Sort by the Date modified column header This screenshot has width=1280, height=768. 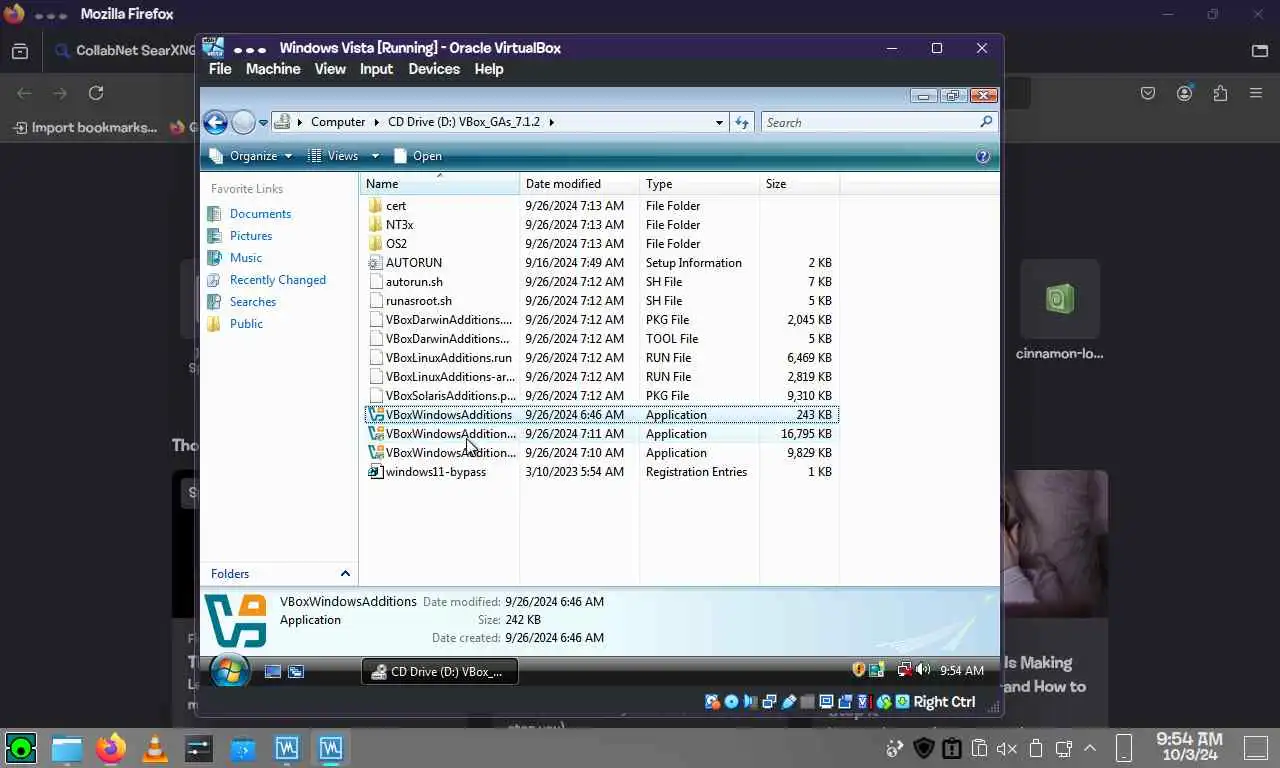click(580, 184)
